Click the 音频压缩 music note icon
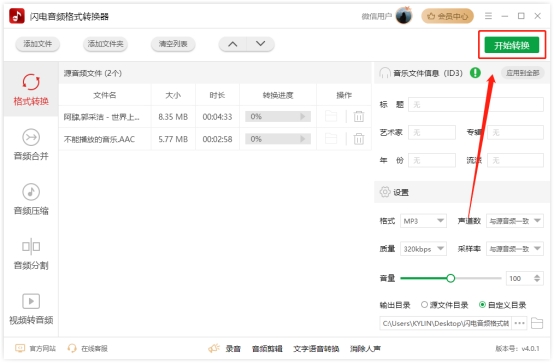 click(x=31, y=192)
